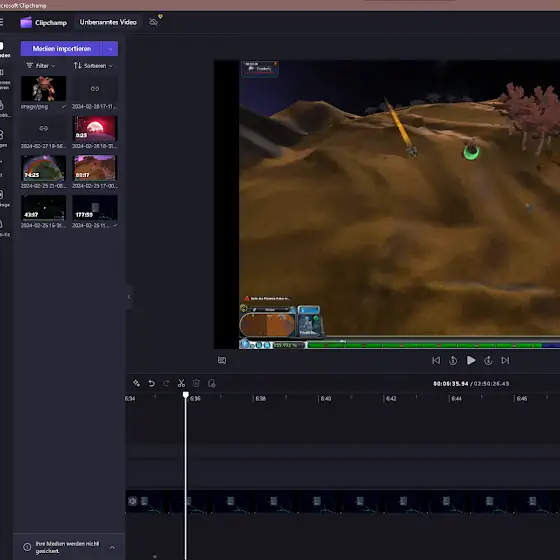
Task: Click the 6:46 mark on the ruler
Action: (x=522, y=399)
